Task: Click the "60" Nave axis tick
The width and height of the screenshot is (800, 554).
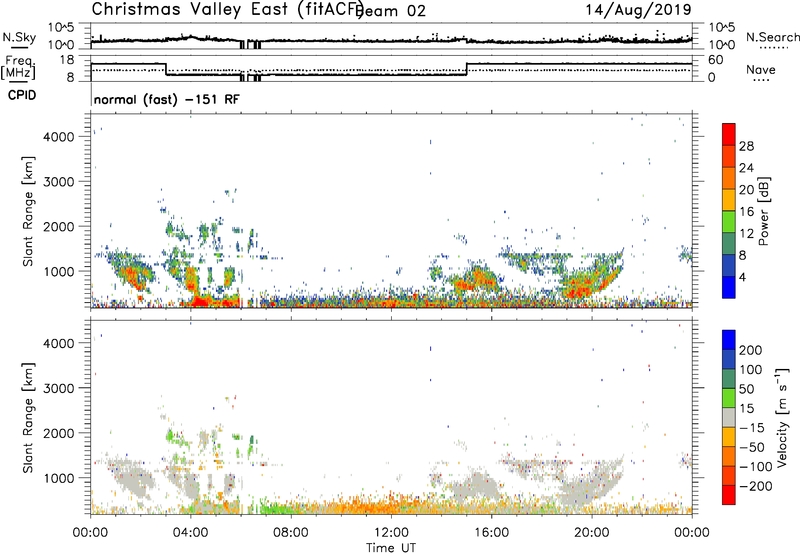Action: point(715,60)
